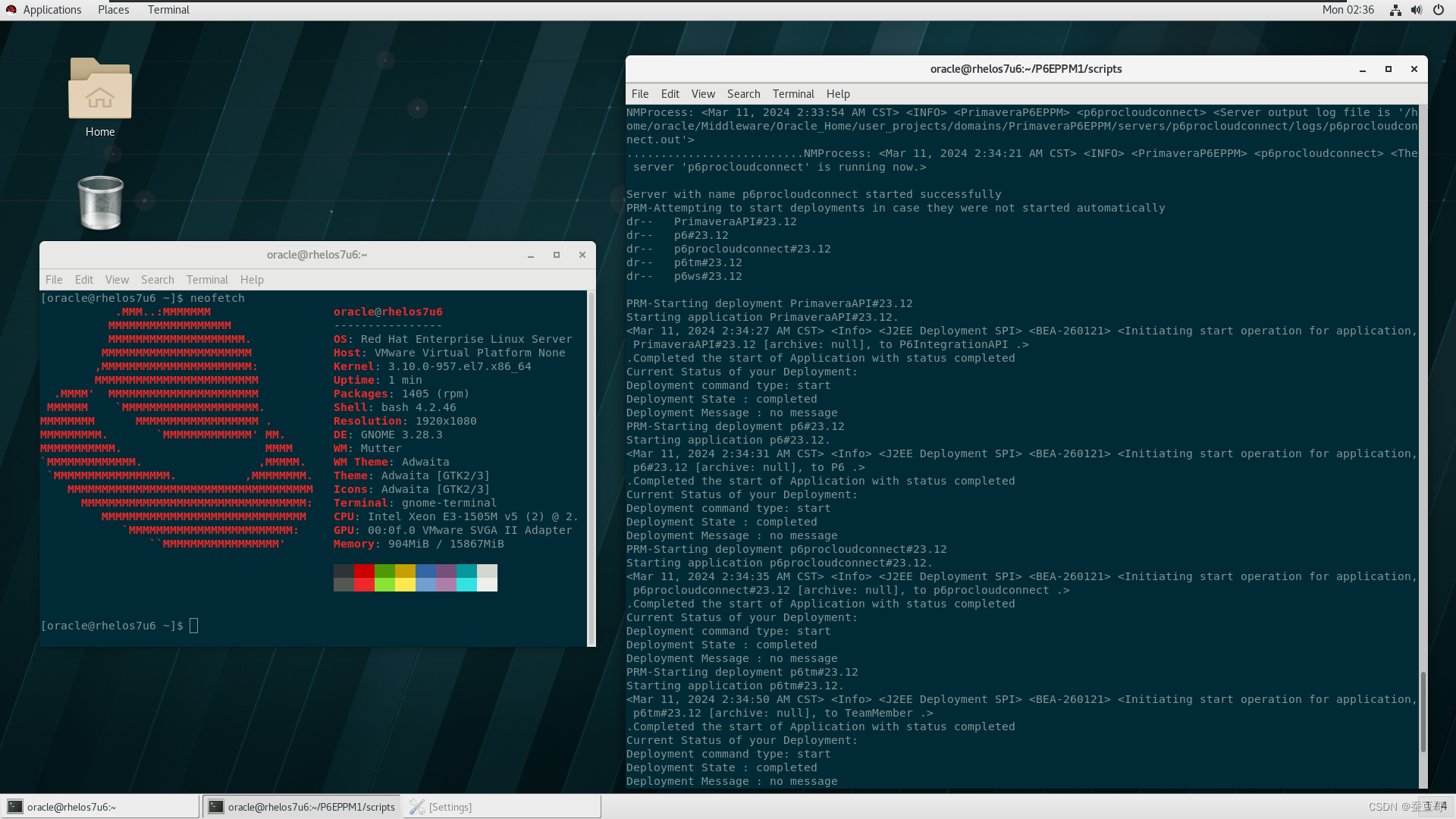
Task: Click the network status icon in the top bar
Action: [1395, 10]
